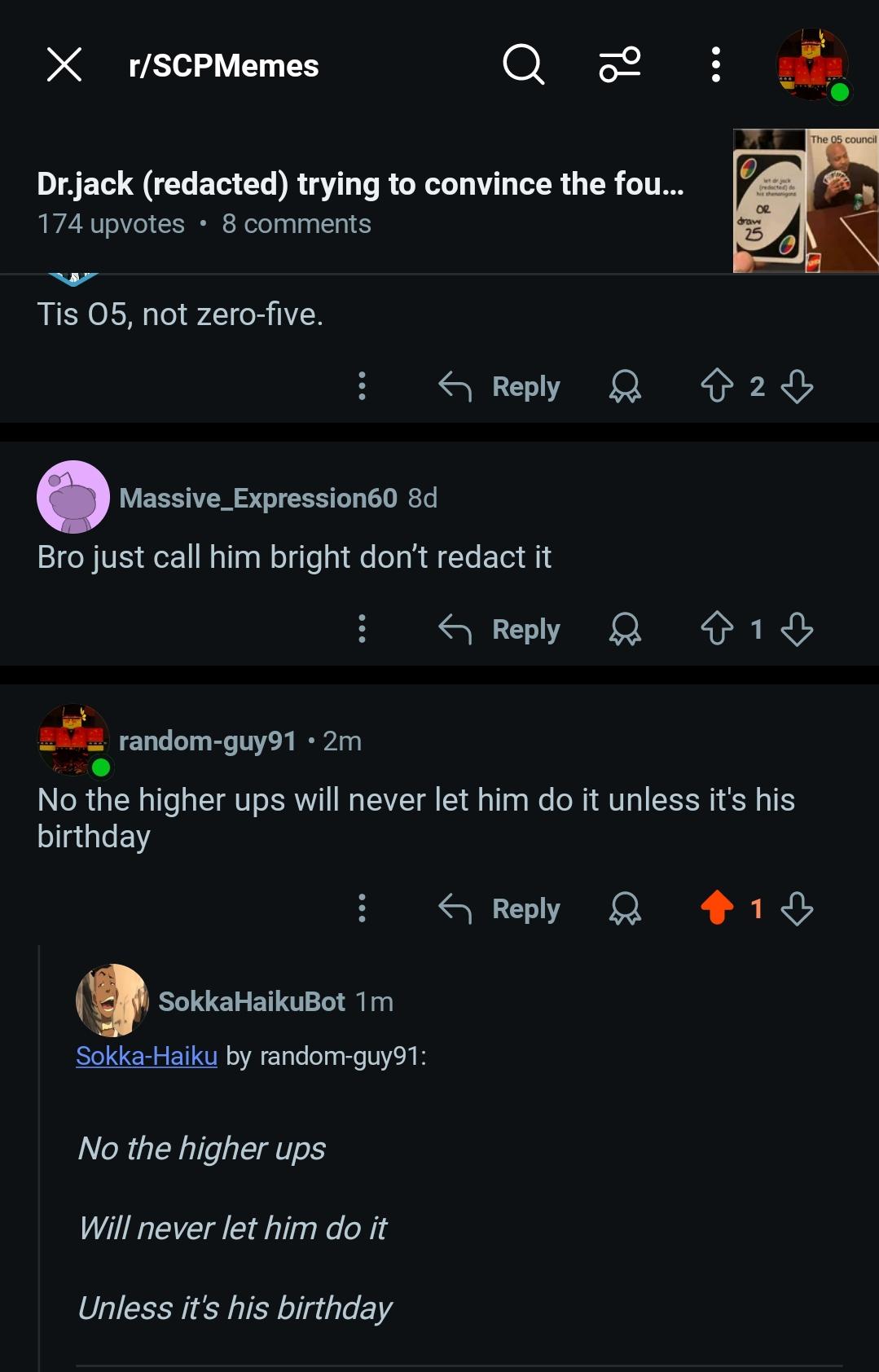Open more options for 'Tis O5' comment
The height and width of the screenshot is (1372, 879).
(362, 386)
